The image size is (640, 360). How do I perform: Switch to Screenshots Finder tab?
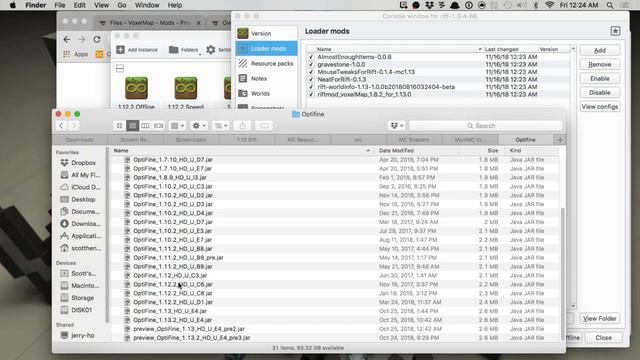pyautogui.click(x=191, y=140)
